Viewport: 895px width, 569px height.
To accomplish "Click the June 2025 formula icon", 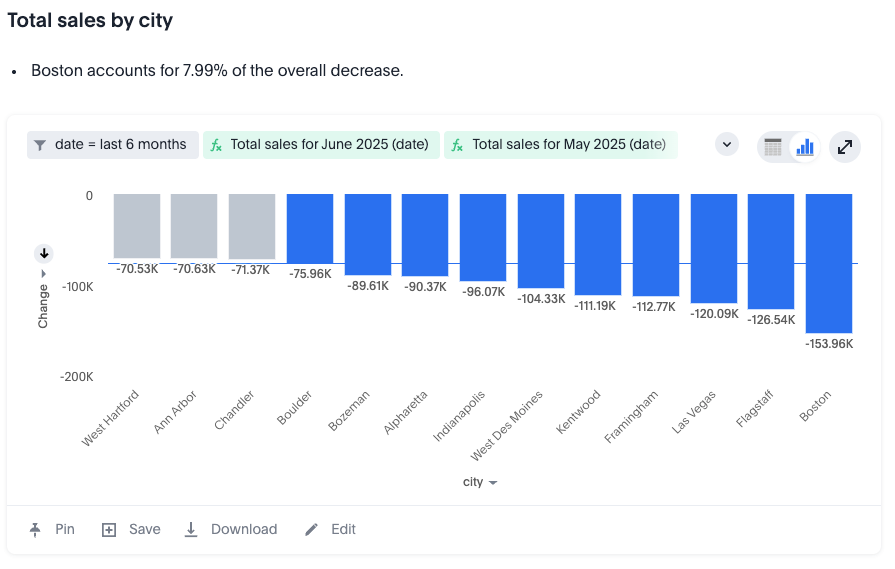I will click(216, 145).
